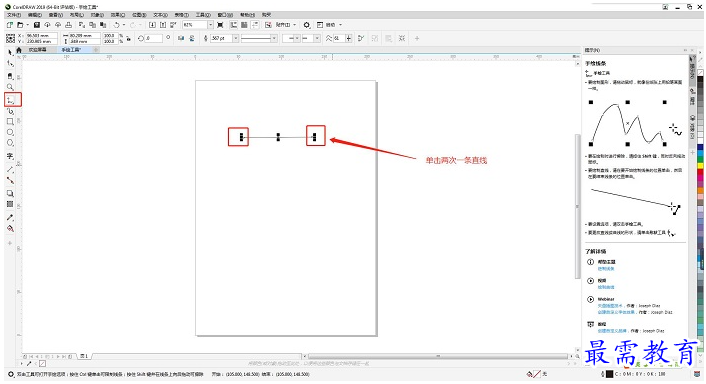The image size is (706, 384).
Task: Open the first Webinar link by Joseph Diaz
Action: (610, 306)
